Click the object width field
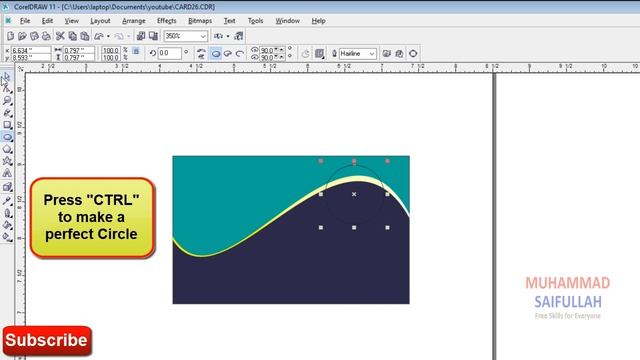The width and height of the screenshot is (640, 360). (79, 50)
